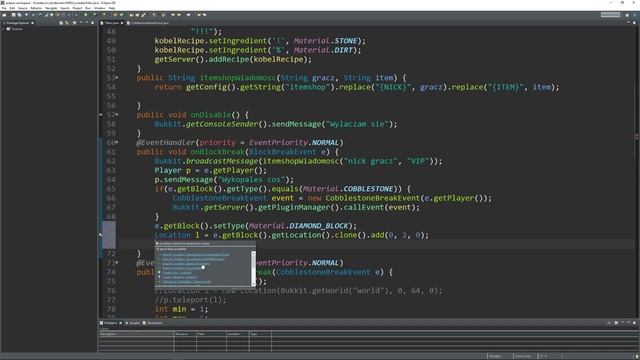Open the Refactor menu
The height and width of the screenshot is (360, 640).
click(36, 8)
